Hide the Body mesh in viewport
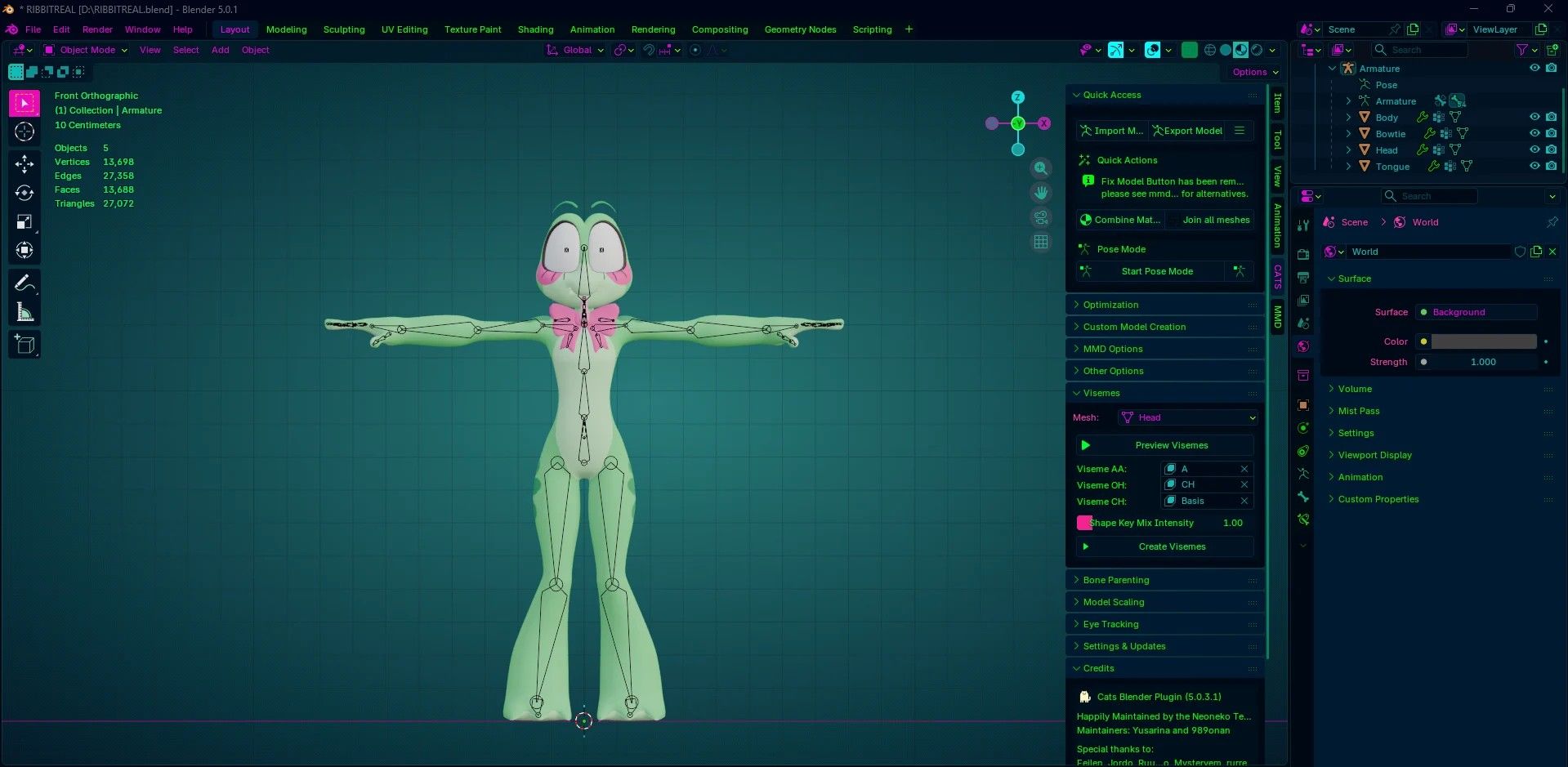 1534,117
